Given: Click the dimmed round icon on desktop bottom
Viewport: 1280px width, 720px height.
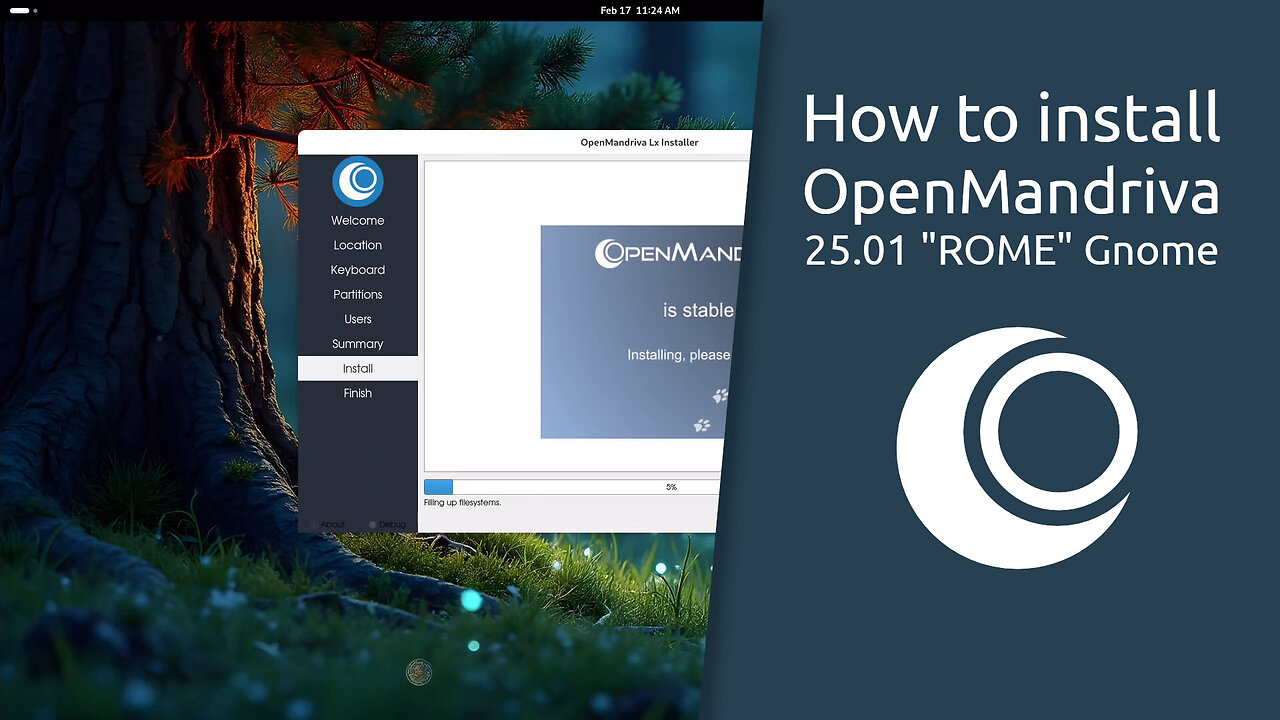Looking at the screenshot, I should [x=419, y=672].
